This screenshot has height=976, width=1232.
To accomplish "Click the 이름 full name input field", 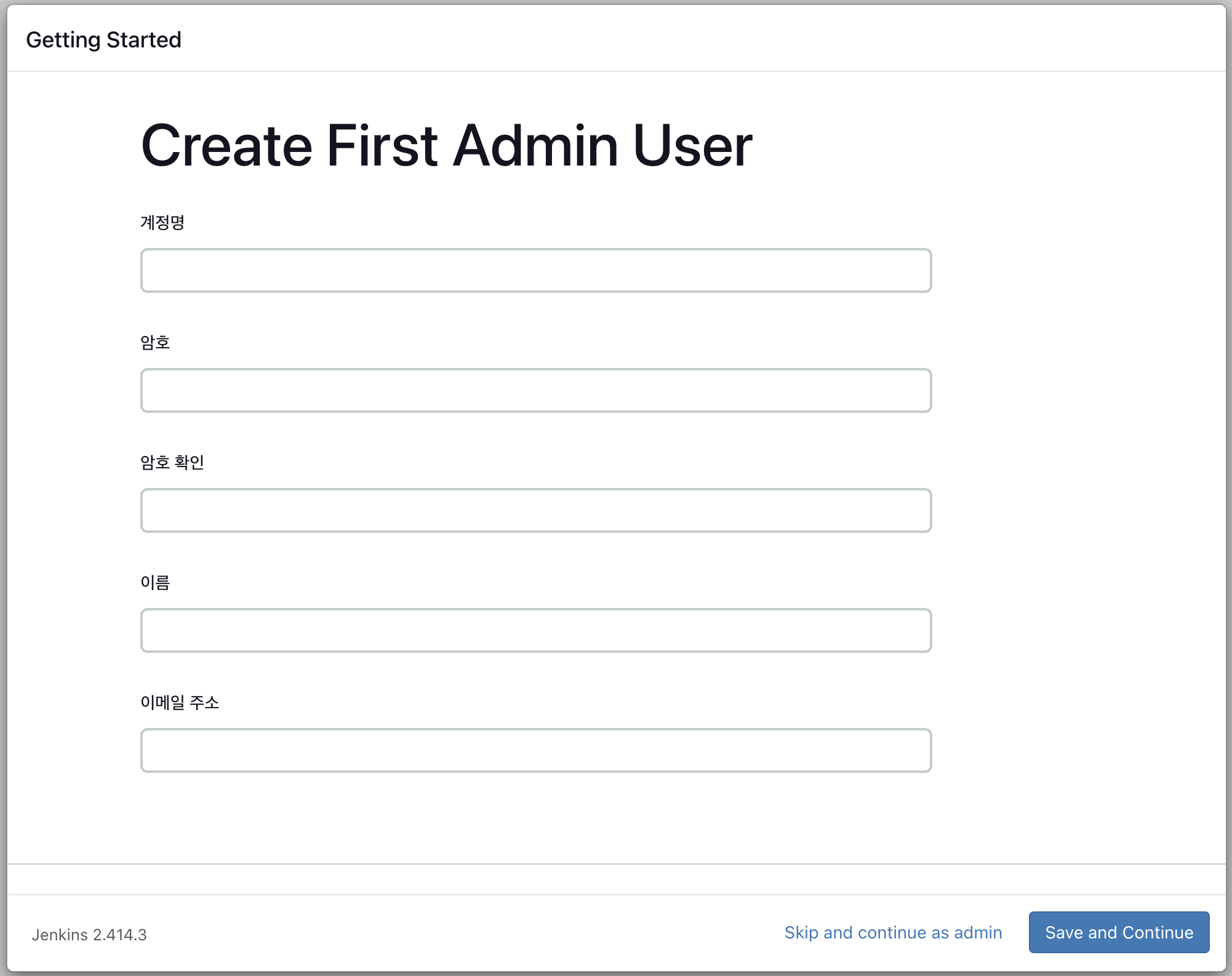I will 535,630.
